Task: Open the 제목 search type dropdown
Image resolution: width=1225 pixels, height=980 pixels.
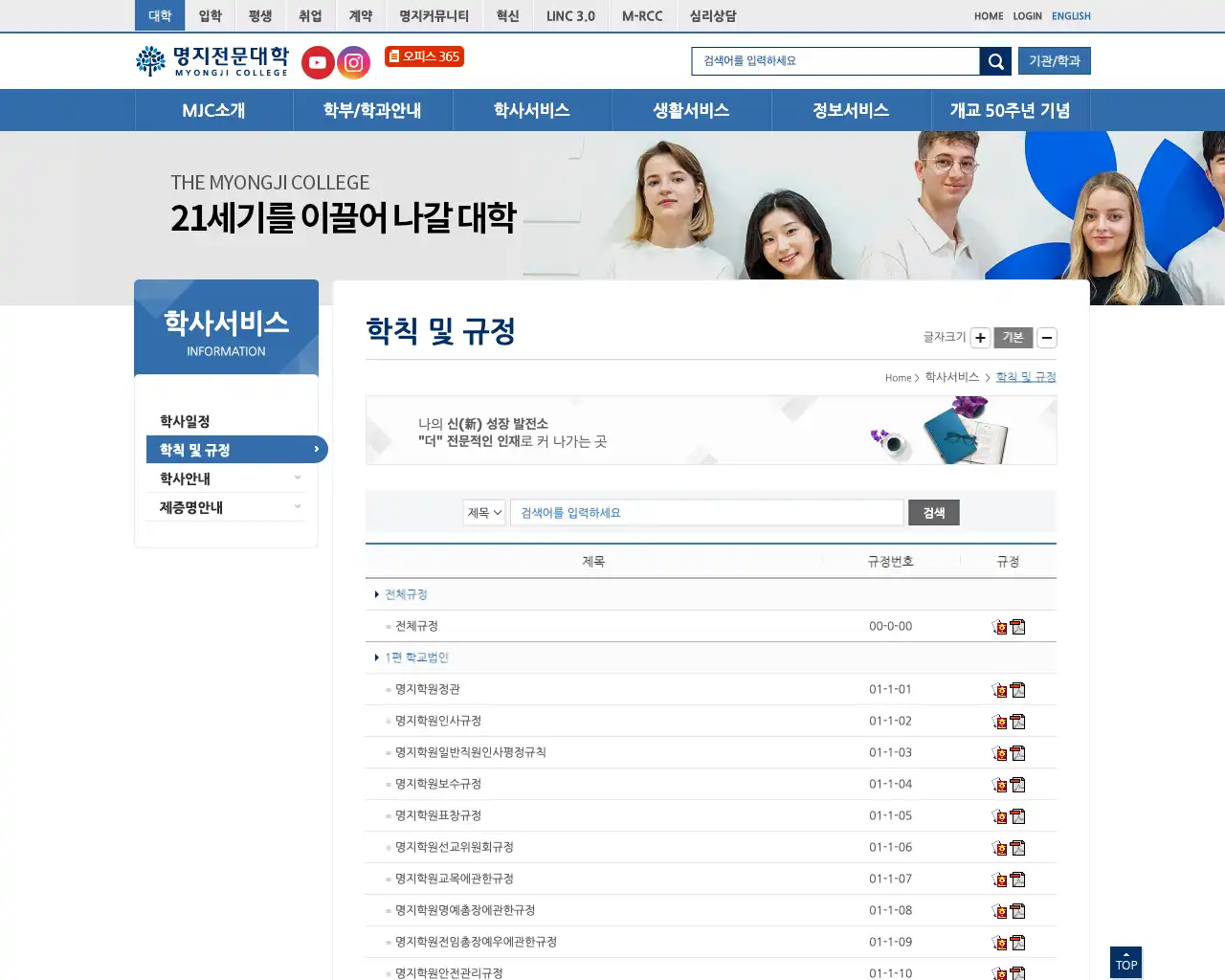Action: point(484,513)
